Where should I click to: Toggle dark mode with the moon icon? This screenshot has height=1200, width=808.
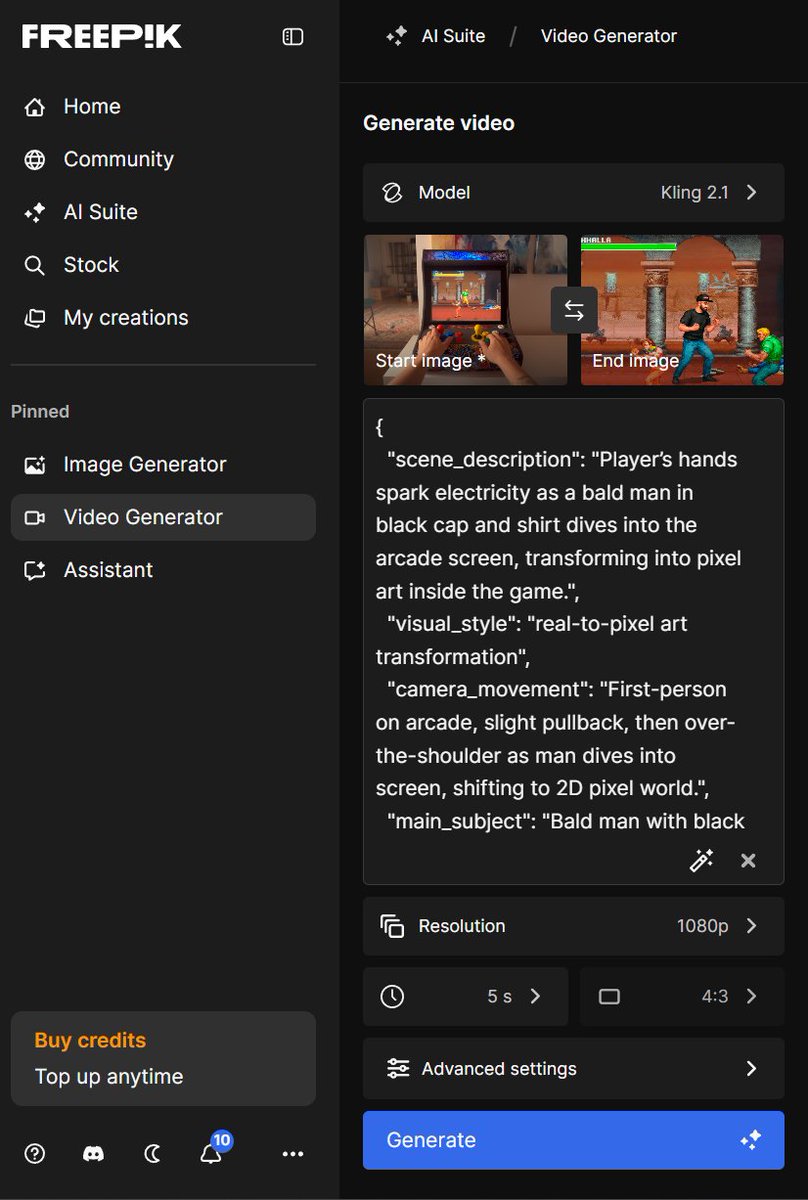(152, 1154)
